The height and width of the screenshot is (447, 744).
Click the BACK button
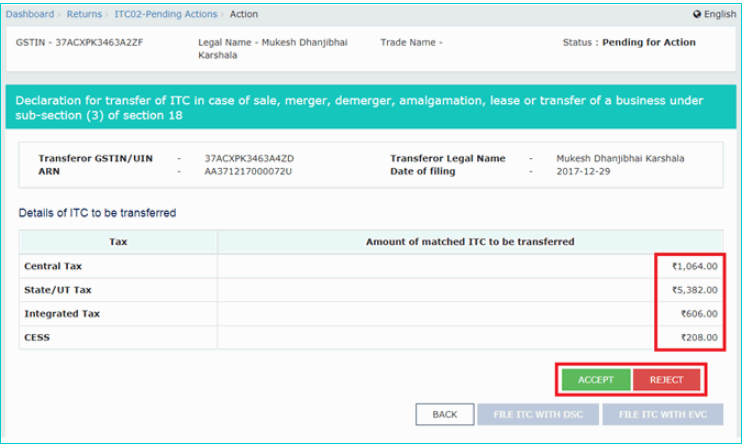coord(445,413)
